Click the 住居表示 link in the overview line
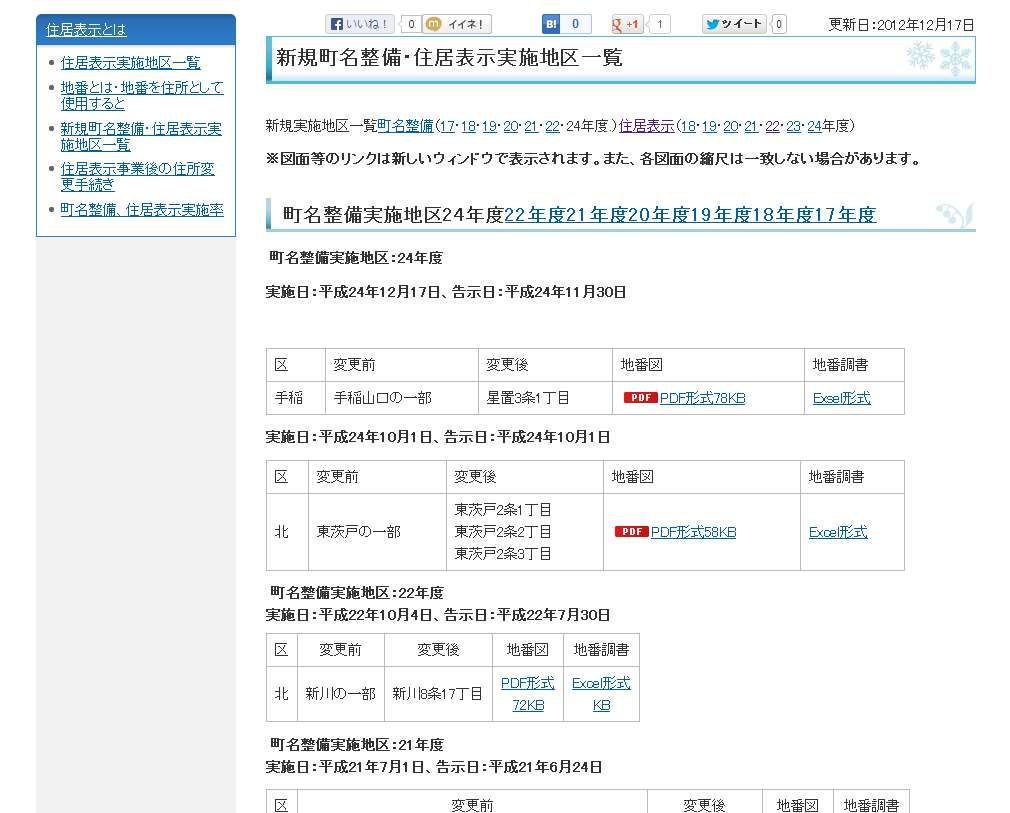 pos(646,126)
